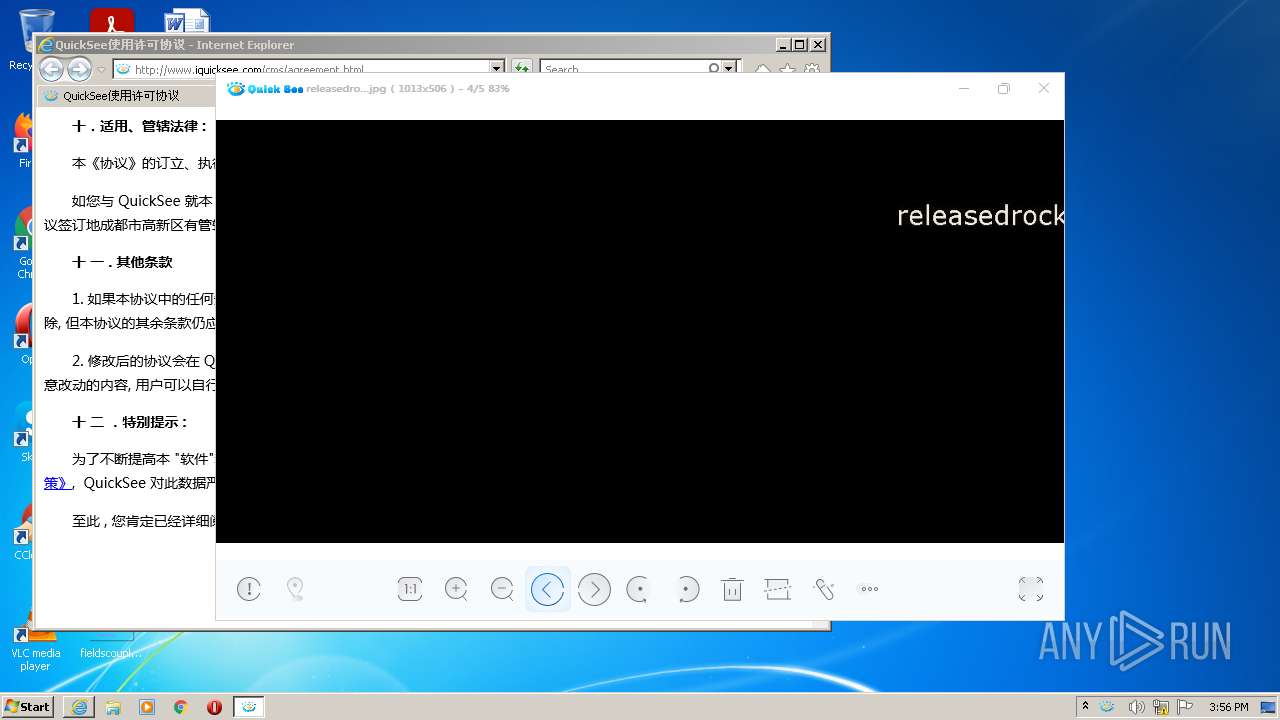Click heading 十二．特别提示 in IE page
The image size is (1280, 720).
(130, 422)
